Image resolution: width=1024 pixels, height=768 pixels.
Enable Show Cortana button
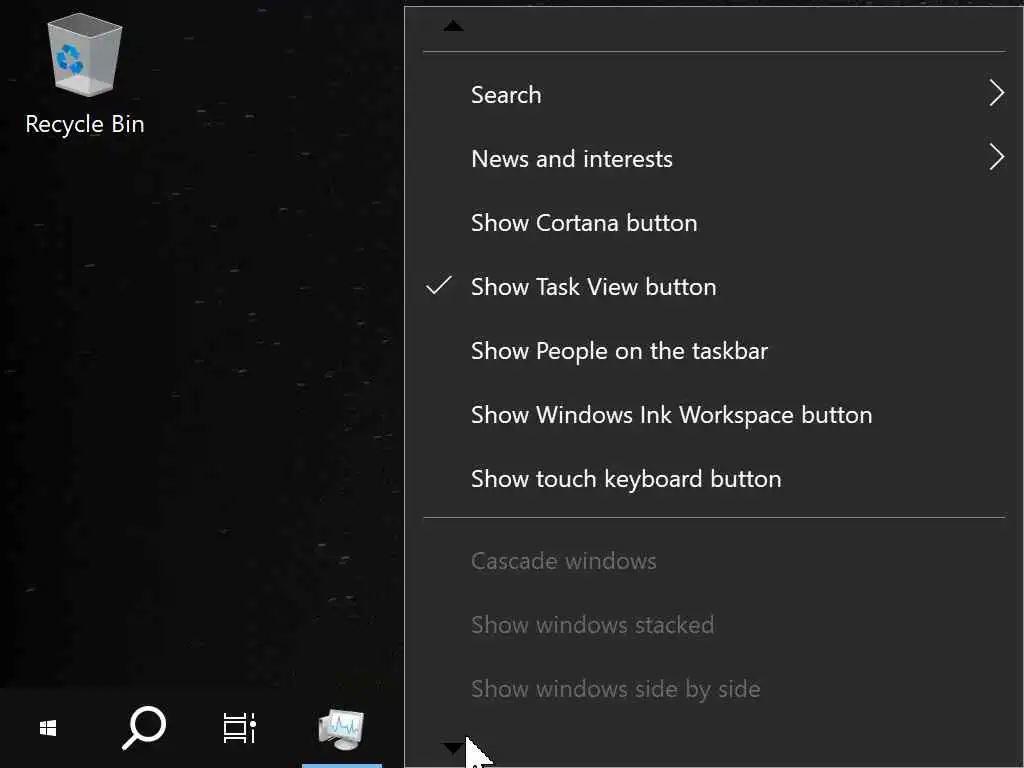(x=714, y=223)
